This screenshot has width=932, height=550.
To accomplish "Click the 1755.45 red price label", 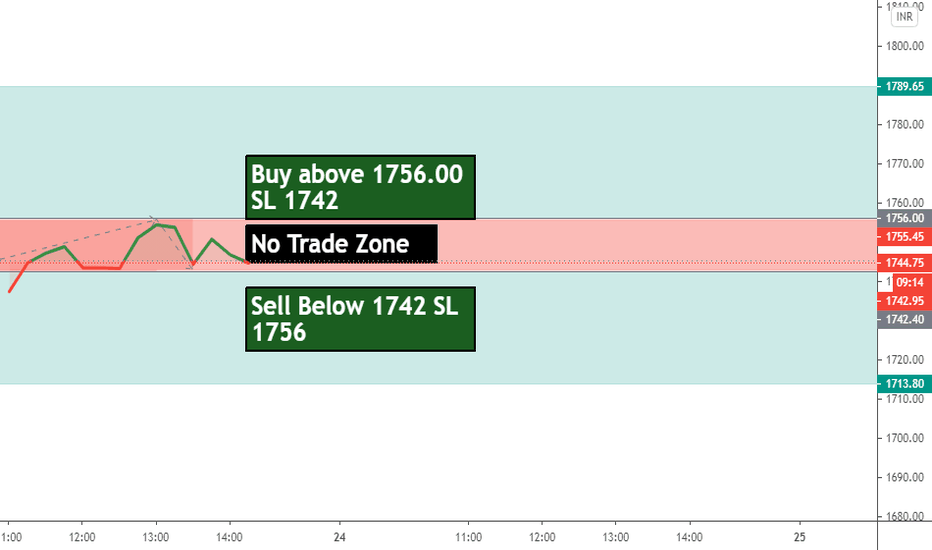I will (905, 237).
